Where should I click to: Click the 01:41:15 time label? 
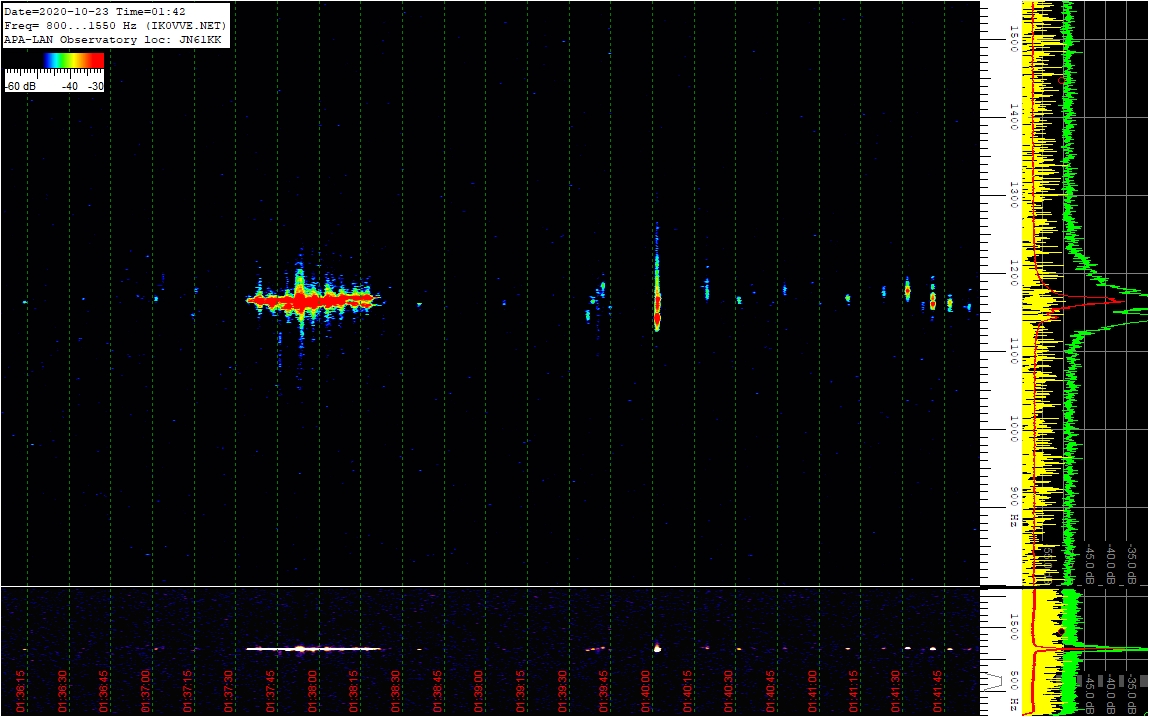point(854,691)
